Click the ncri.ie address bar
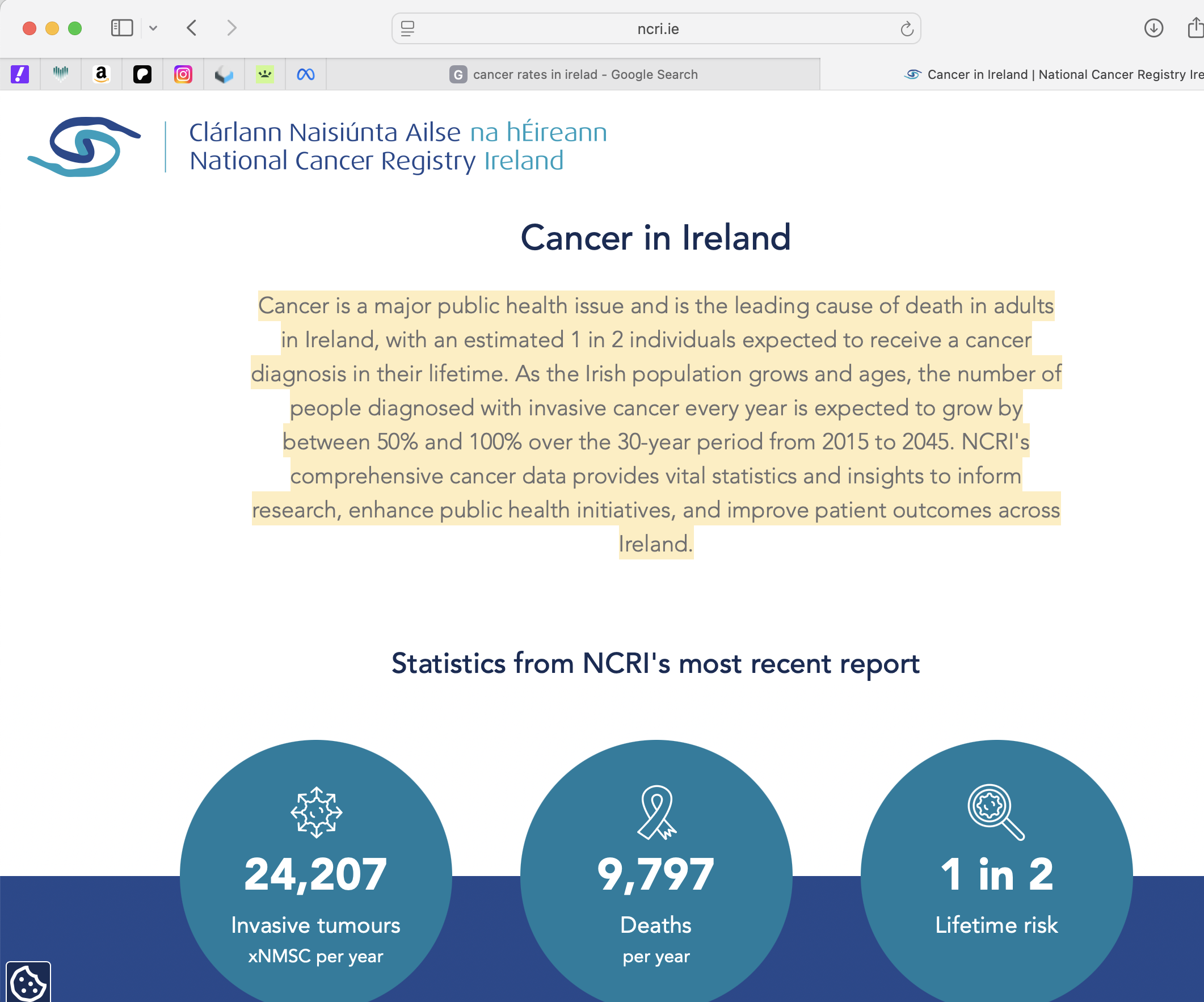Screen dimensions: 1204x1002 [657, 29]
